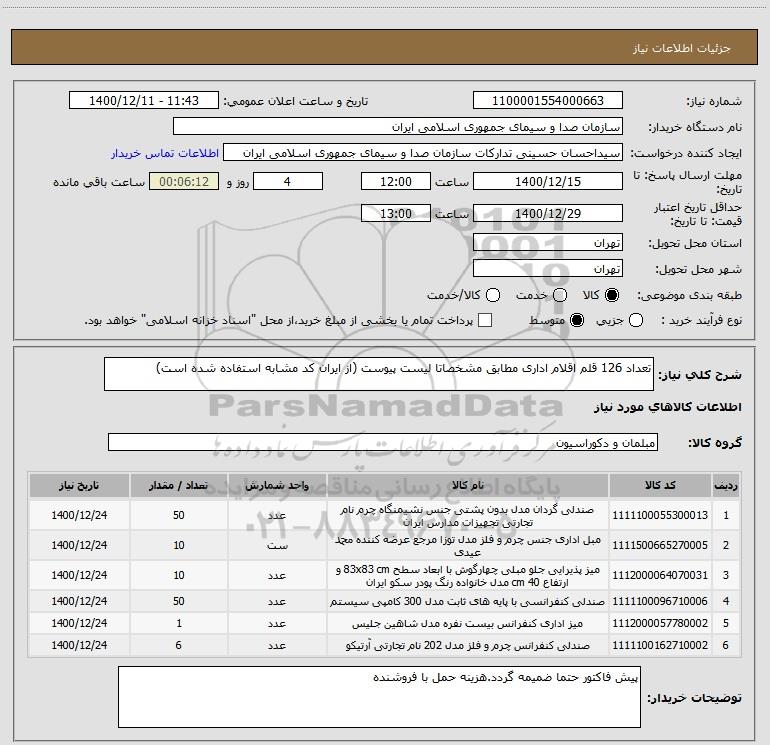Click item name صندلی گردان مدل بدون پشتی
Screen dimensions: 770x745
click(468, 516)
